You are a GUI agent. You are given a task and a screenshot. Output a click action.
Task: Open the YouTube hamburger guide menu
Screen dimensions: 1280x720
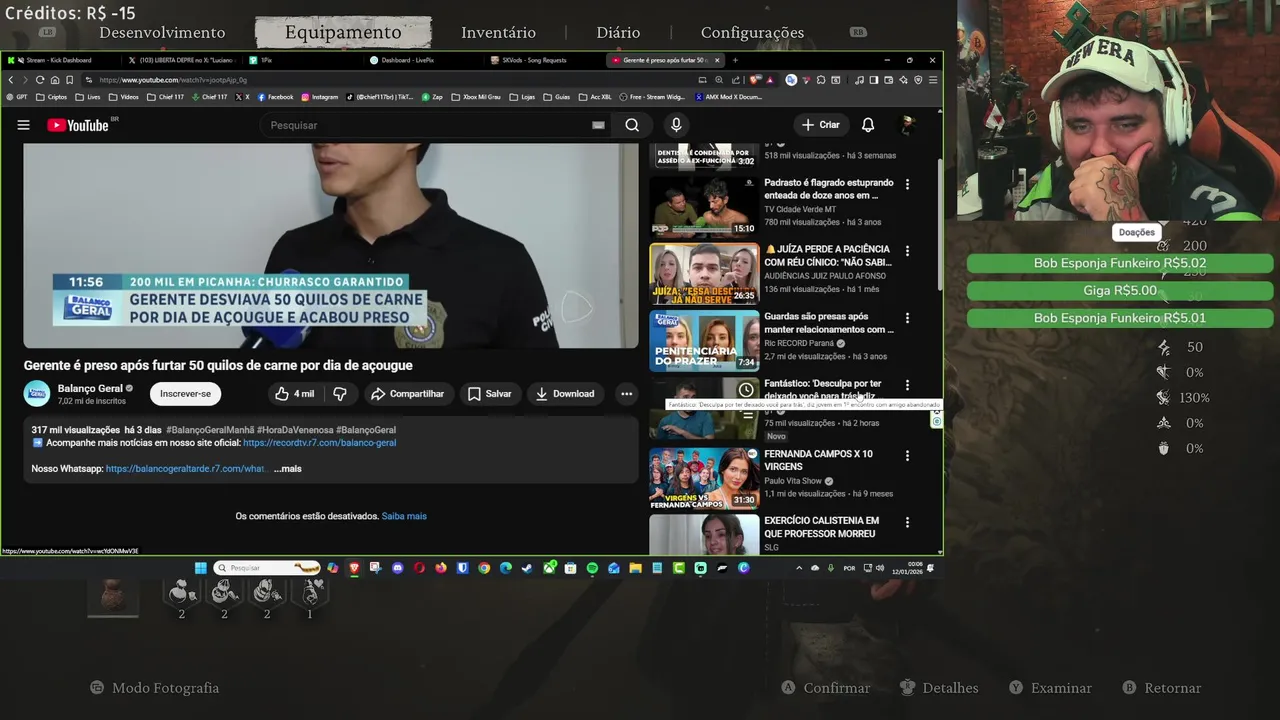23,125
